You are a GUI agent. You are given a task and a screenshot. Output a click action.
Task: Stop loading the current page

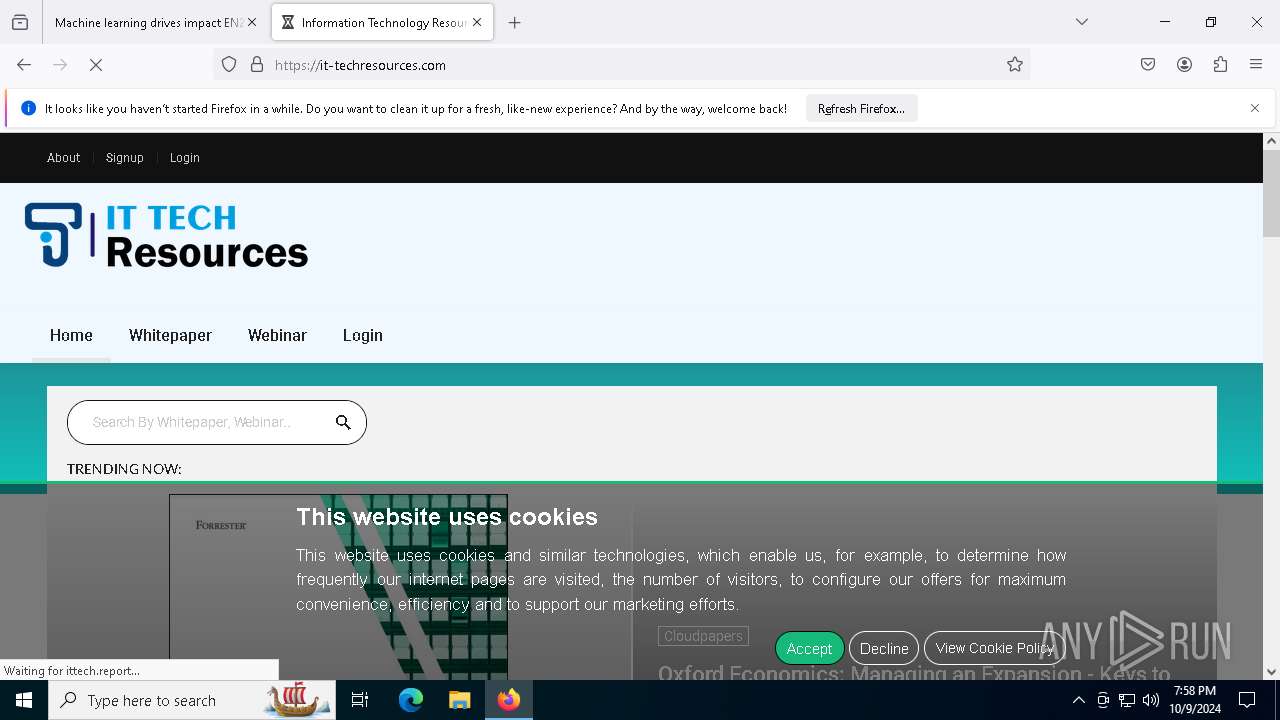point(96,65)
